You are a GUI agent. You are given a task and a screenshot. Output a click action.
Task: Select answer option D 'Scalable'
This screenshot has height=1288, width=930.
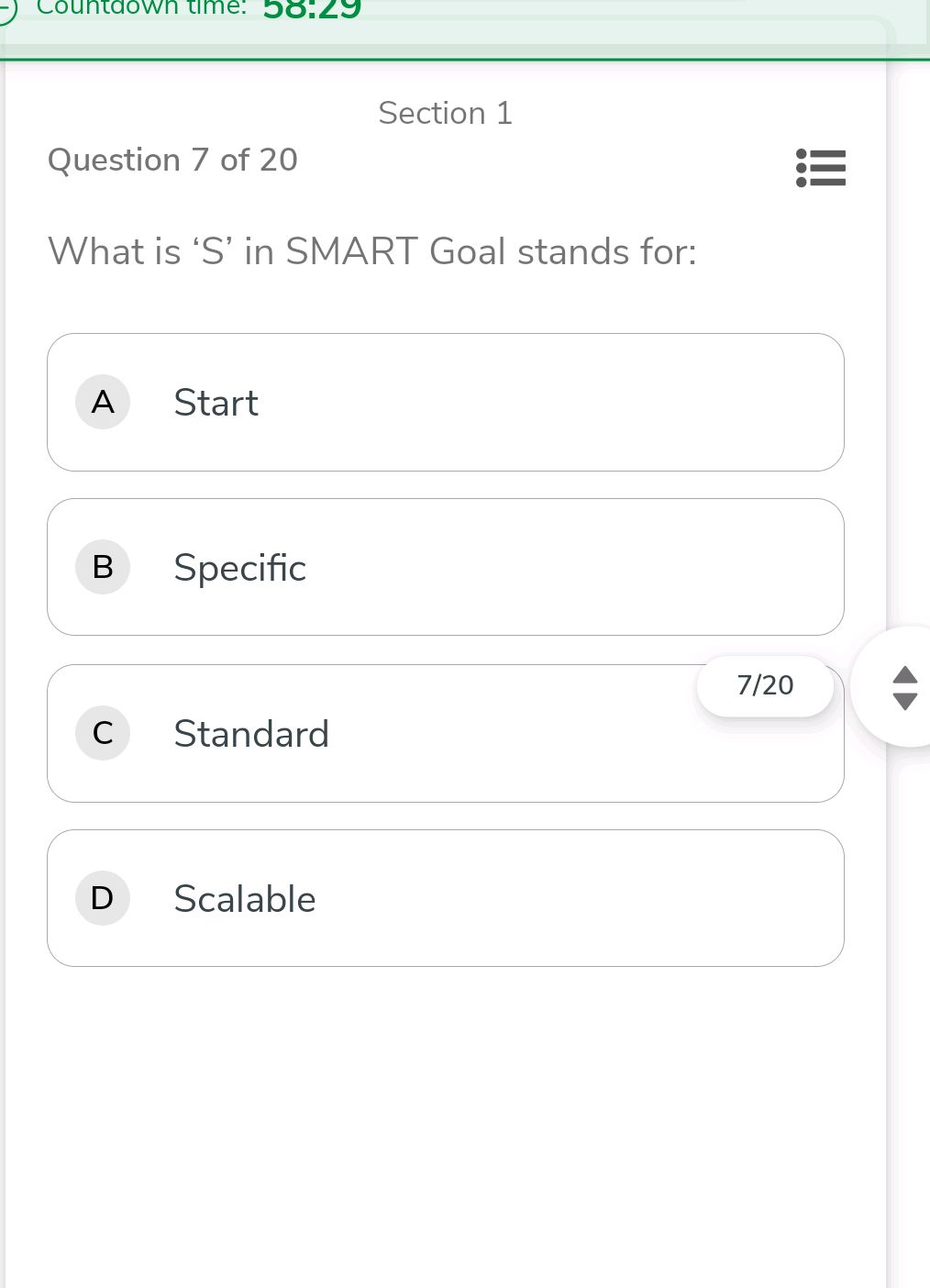(446, 898)
